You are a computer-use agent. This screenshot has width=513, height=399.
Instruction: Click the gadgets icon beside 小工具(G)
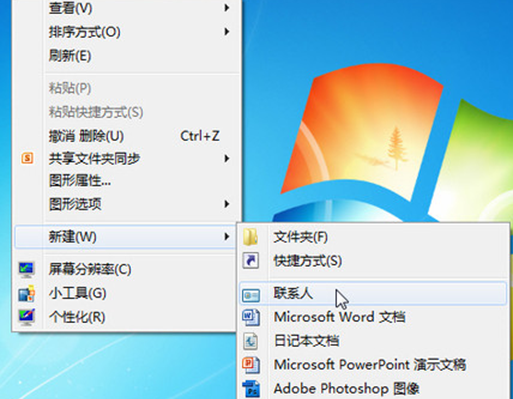point(27,293)
